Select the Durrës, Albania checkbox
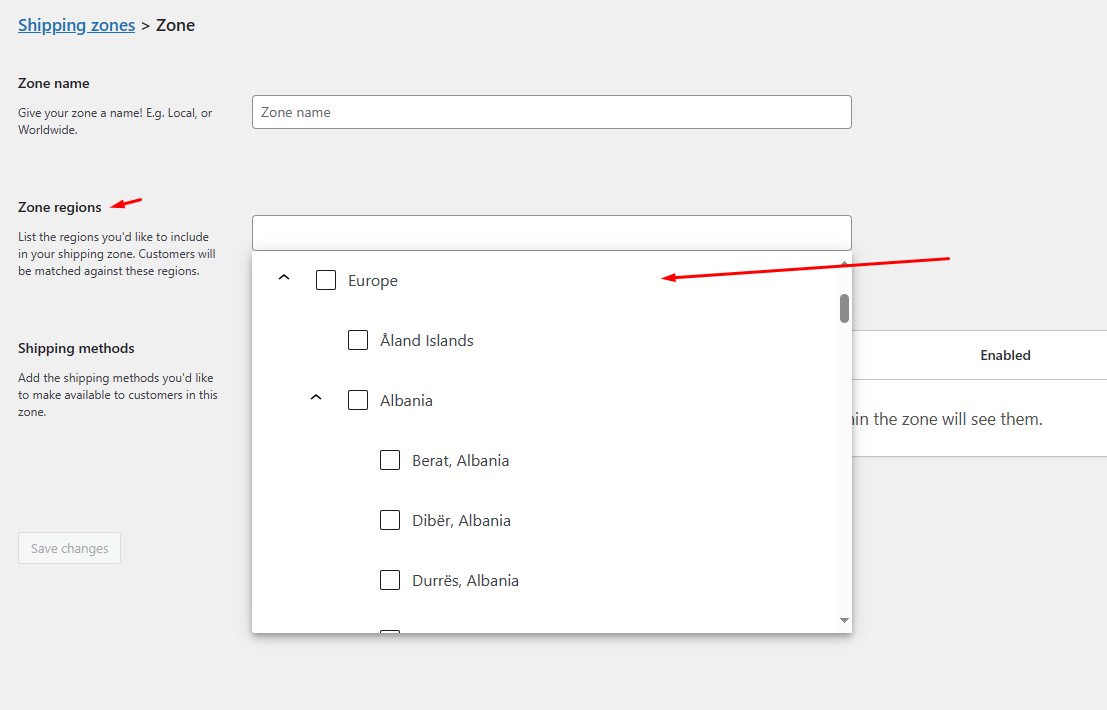Image resolution: width=1107 pixels, height=710 pixels. click(x=390, y=580)
